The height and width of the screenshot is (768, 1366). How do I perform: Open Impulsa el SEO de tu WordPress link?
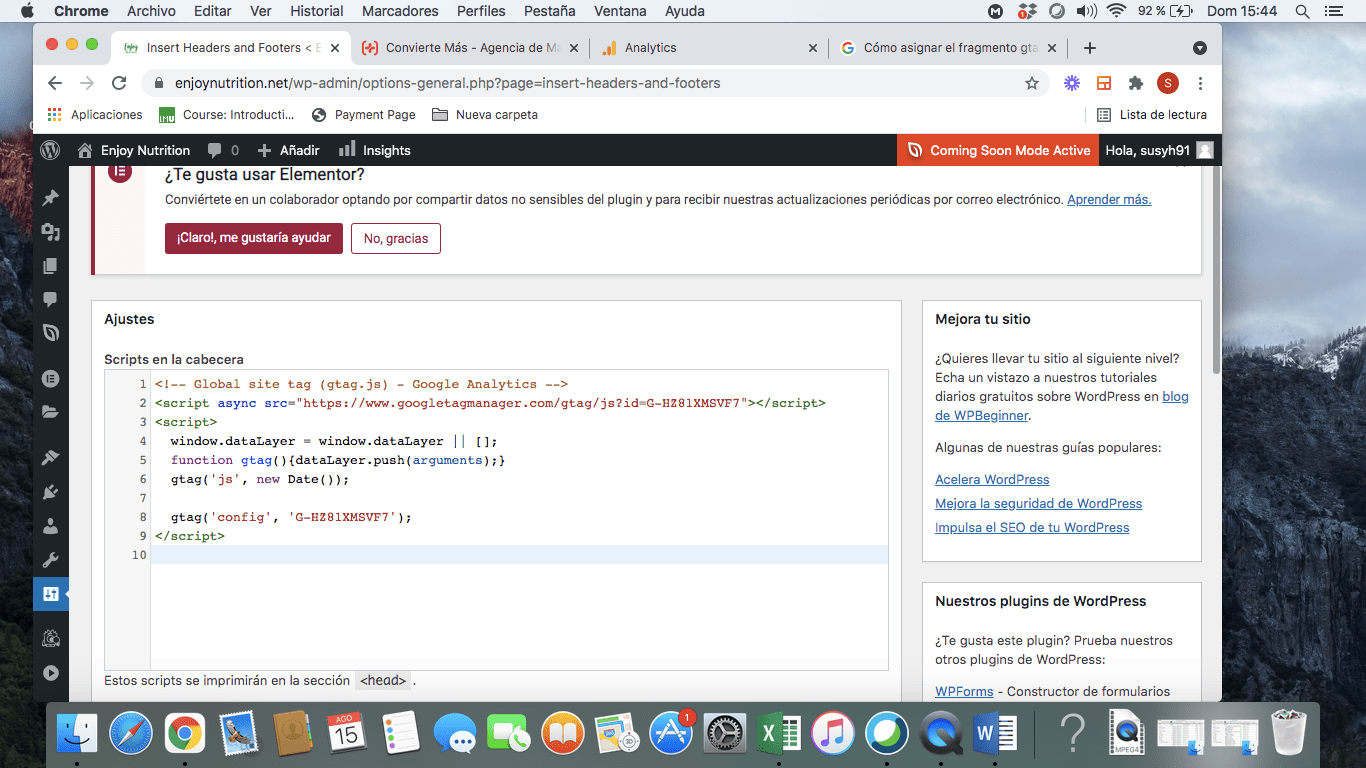[1032, 527]
